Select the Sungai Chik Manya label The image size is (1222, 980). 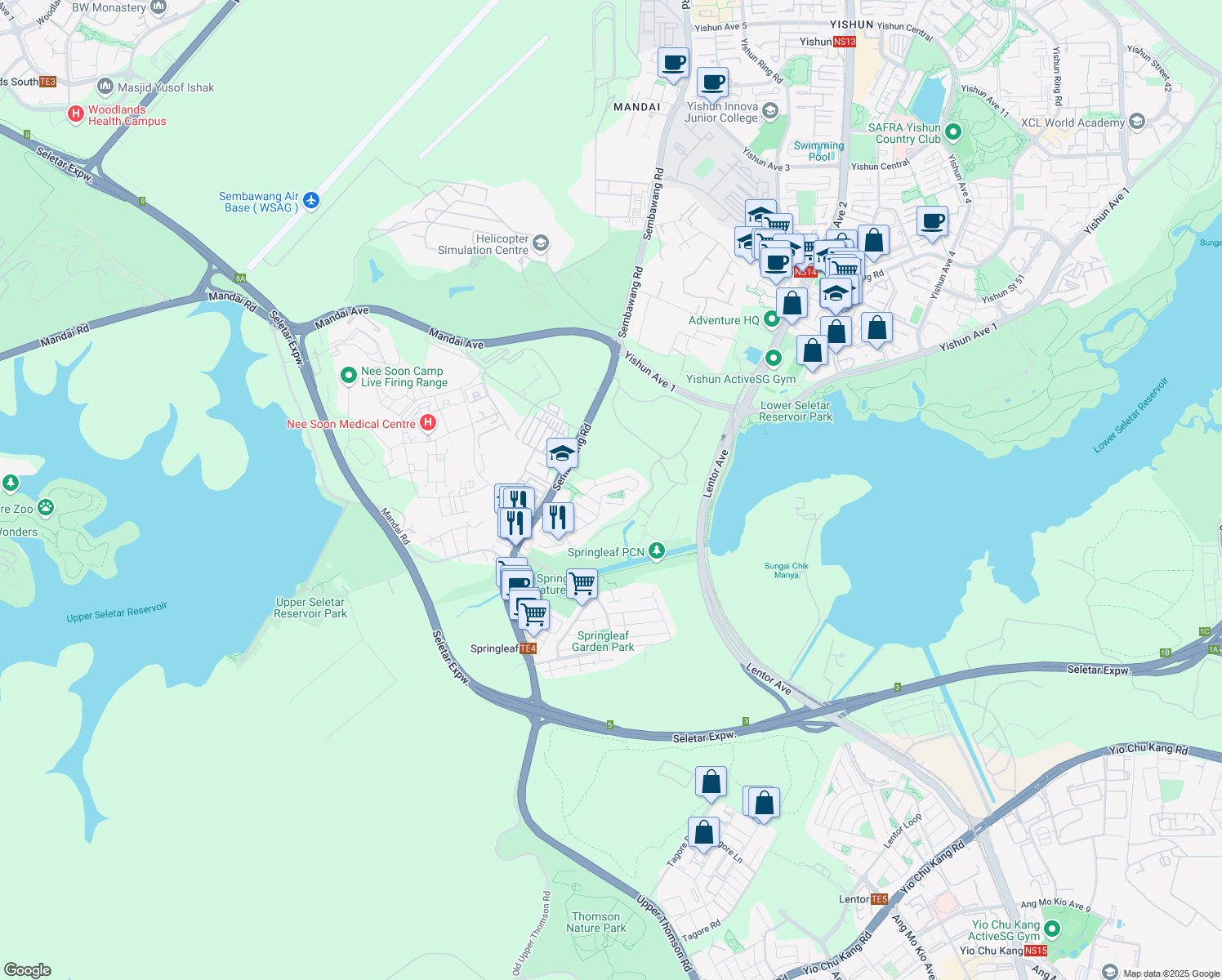point(787,570)
